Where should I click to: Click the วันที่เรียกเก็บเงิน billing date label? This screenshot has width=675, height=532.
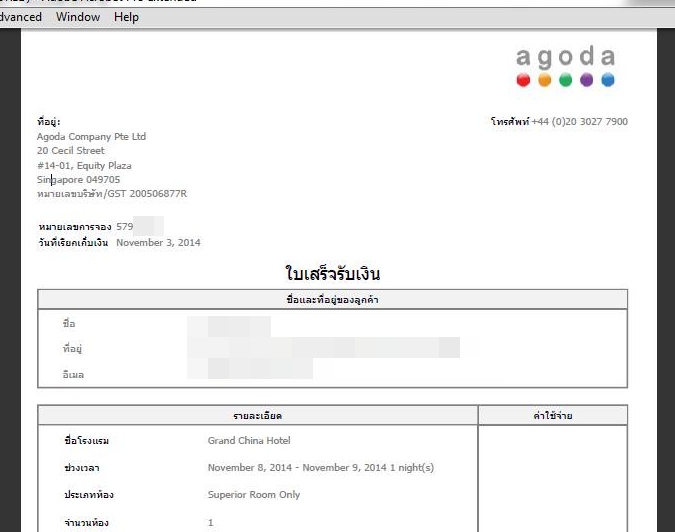pyautogui.click(x=73, y=243)
